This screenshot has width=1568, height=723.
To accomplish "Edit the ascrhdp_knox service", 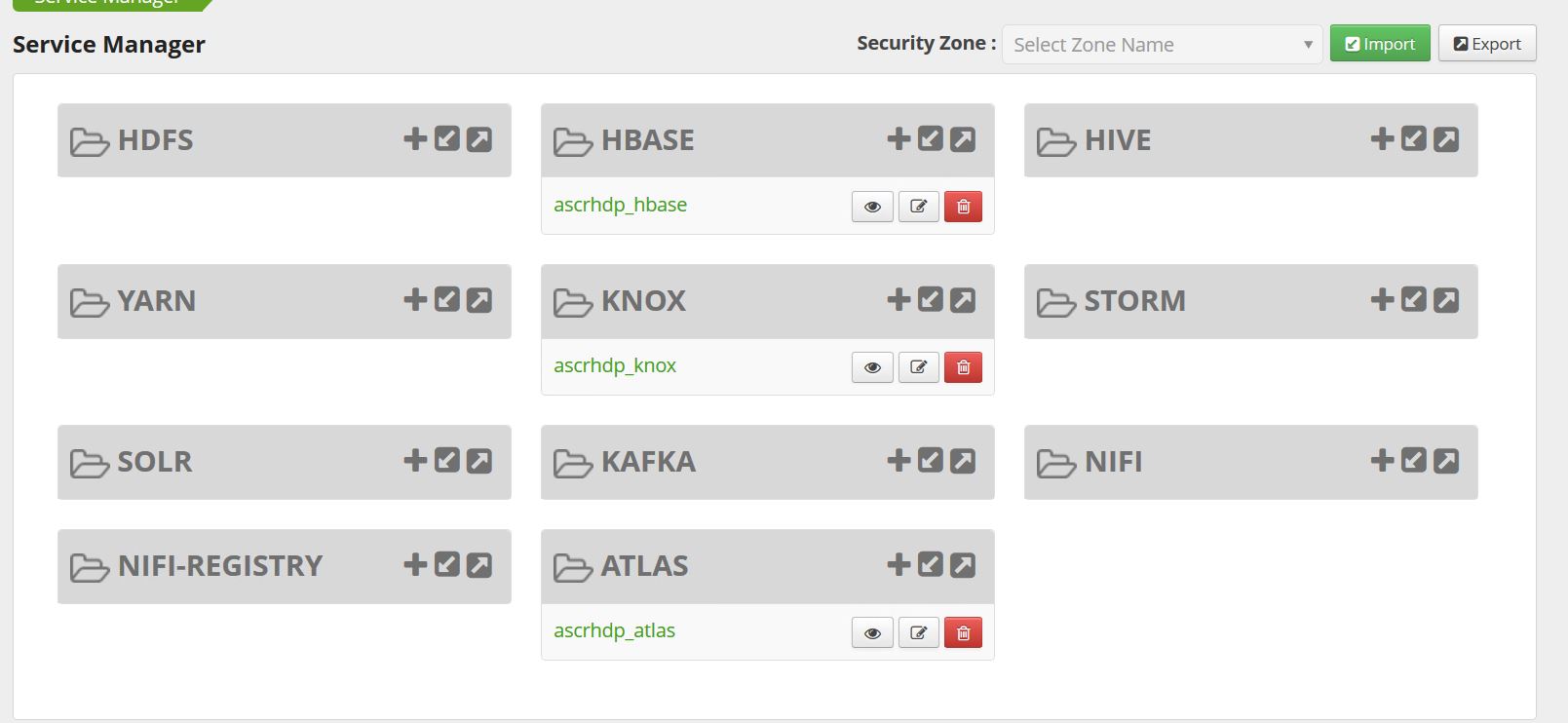I will point(917,366).
